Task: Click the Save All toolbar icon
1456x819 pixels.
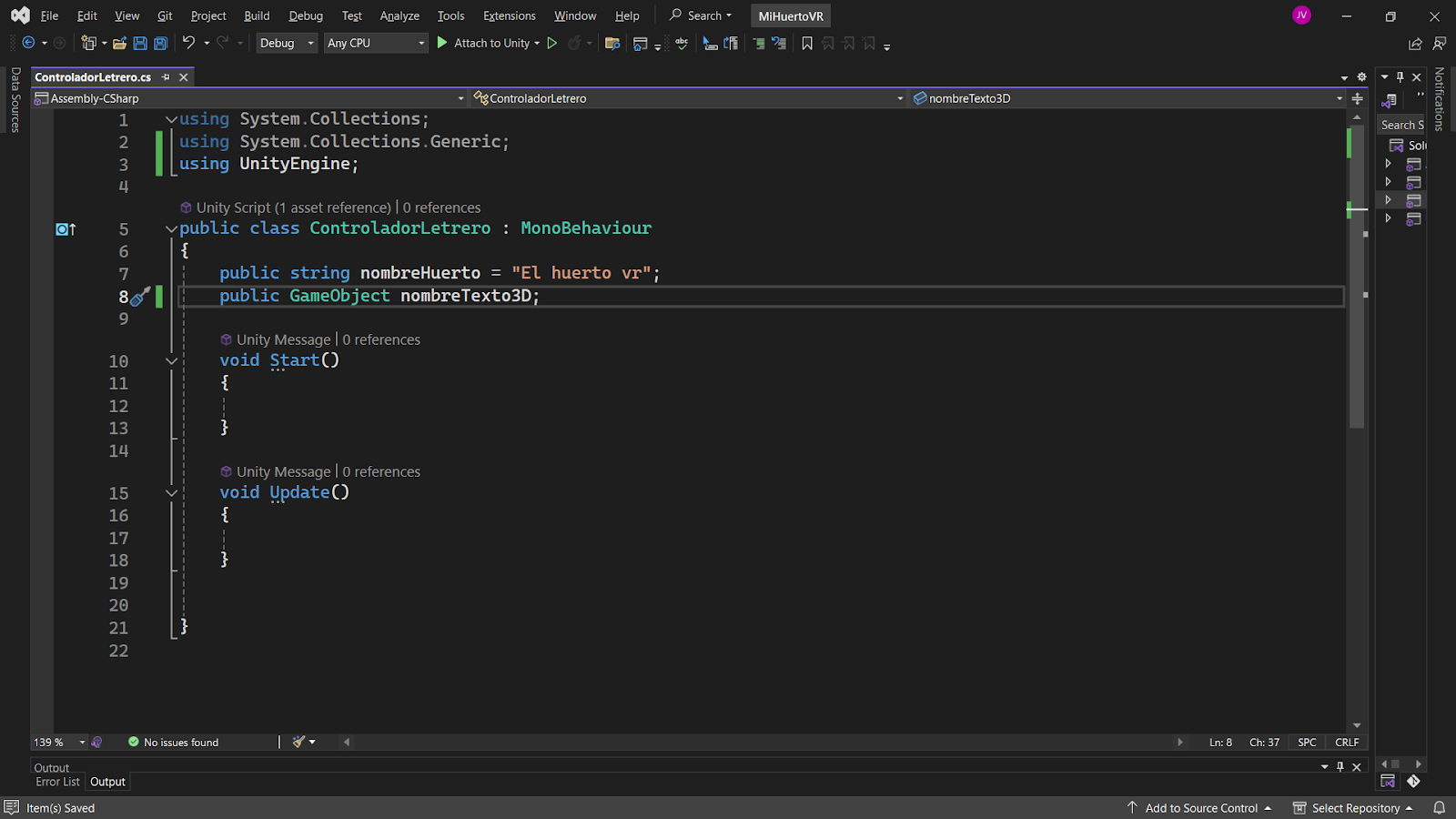Action: pos(160,43)
